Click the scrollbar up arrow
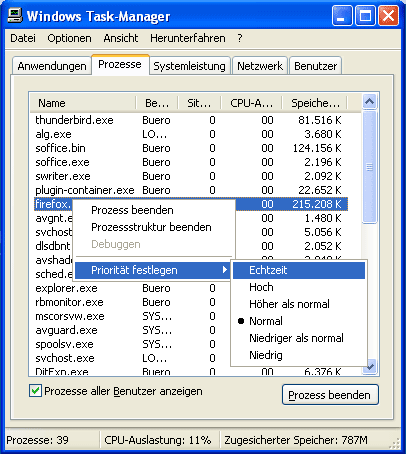 coord(369,101)
